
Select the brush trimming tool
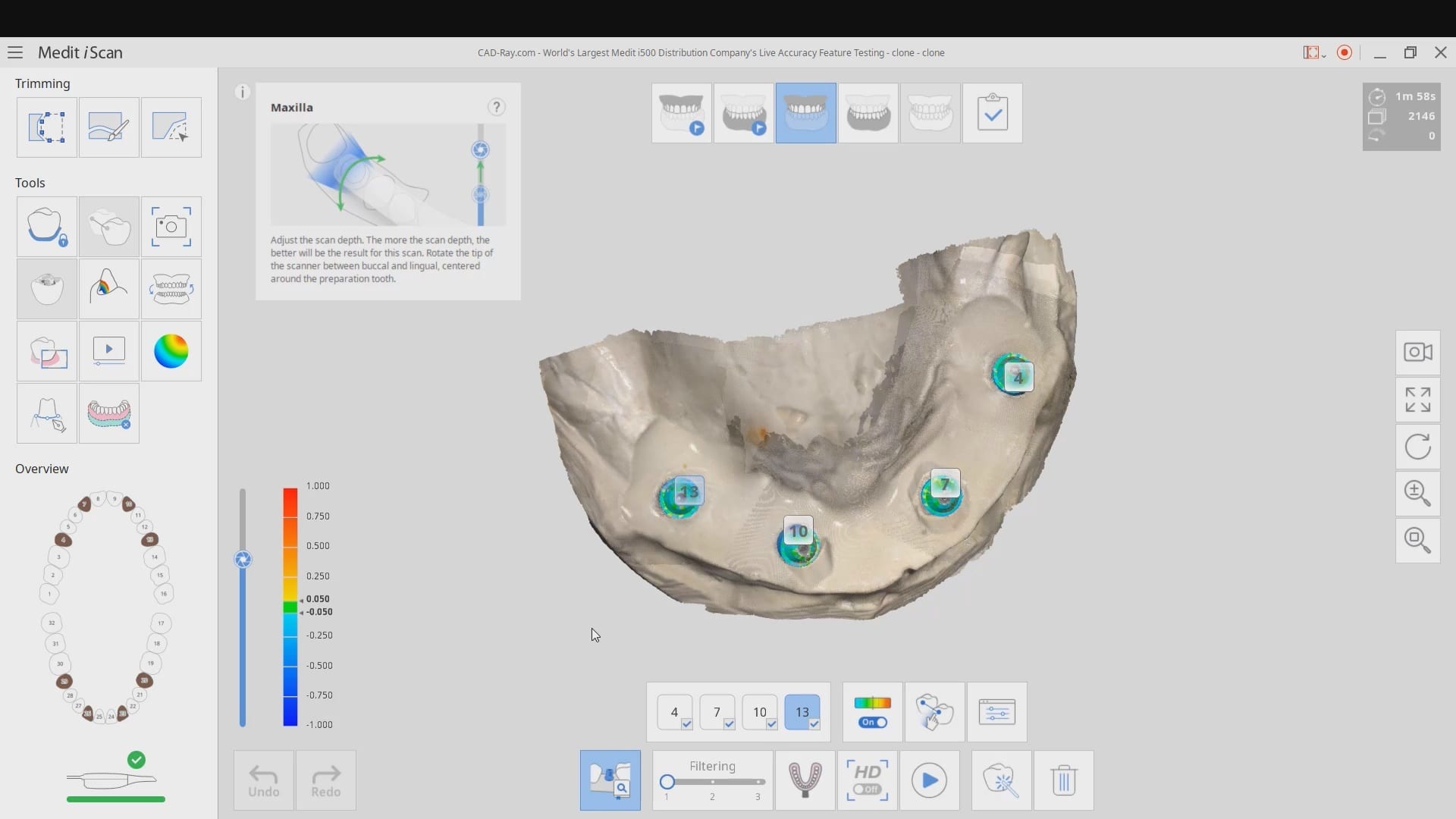(108, 127)
